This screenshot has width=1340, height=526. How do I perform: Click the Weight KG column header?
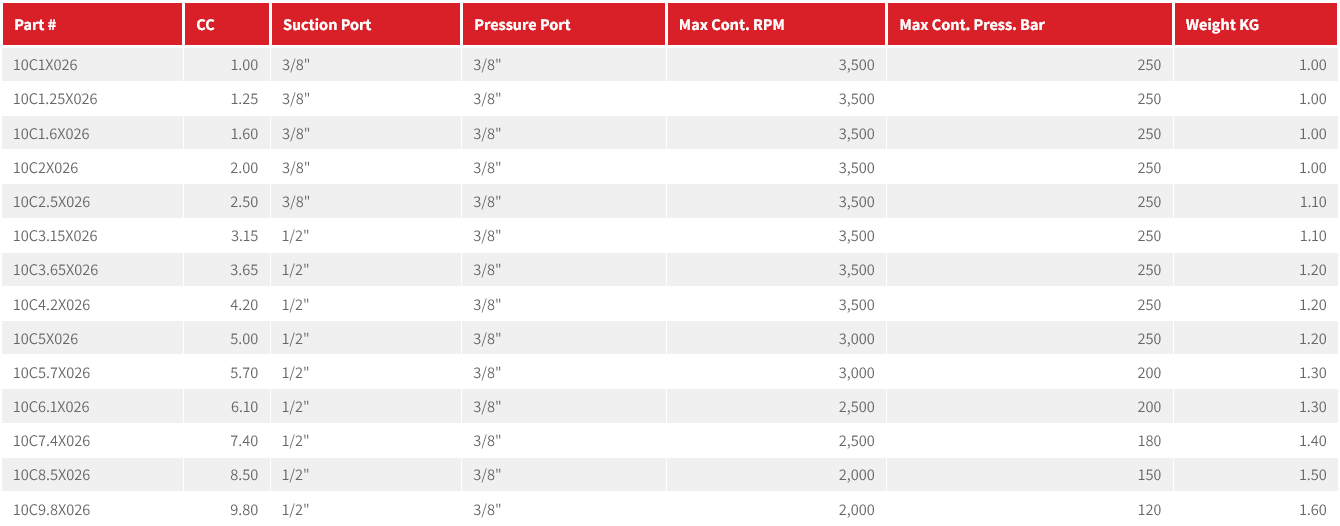tap(1222, 25)
